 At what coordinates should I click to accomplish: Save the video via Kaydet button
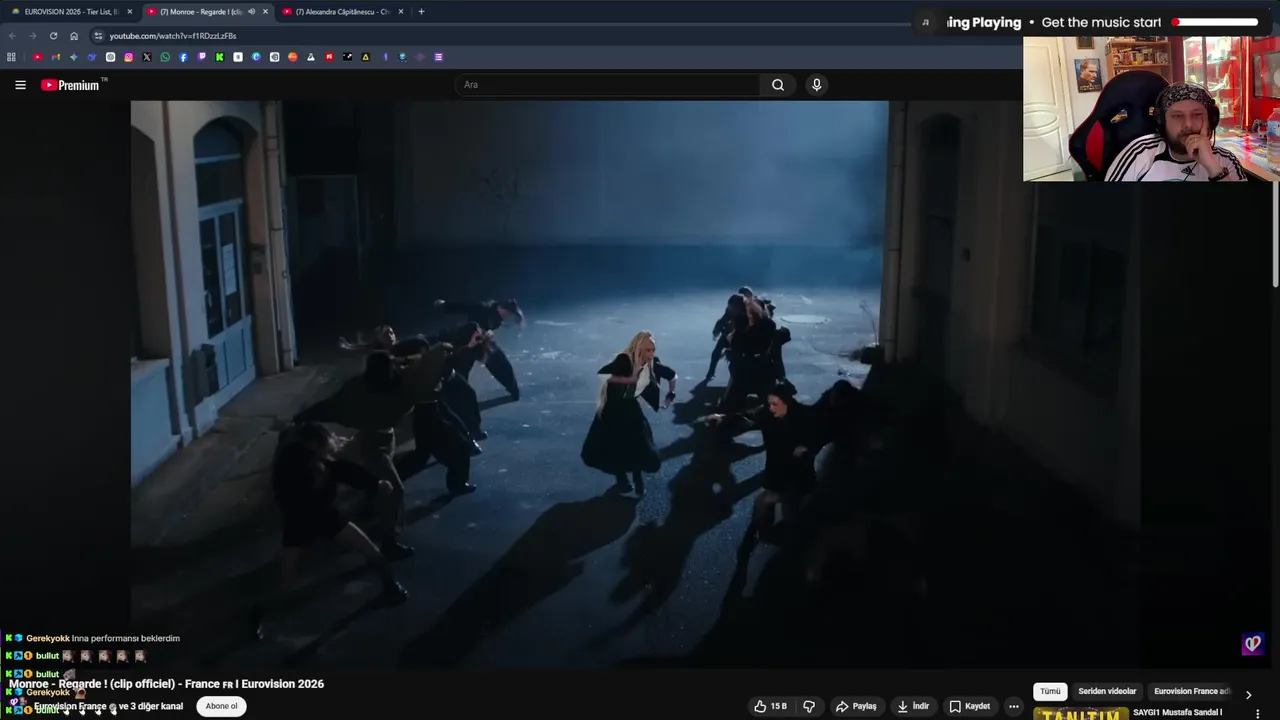point(969,706)
